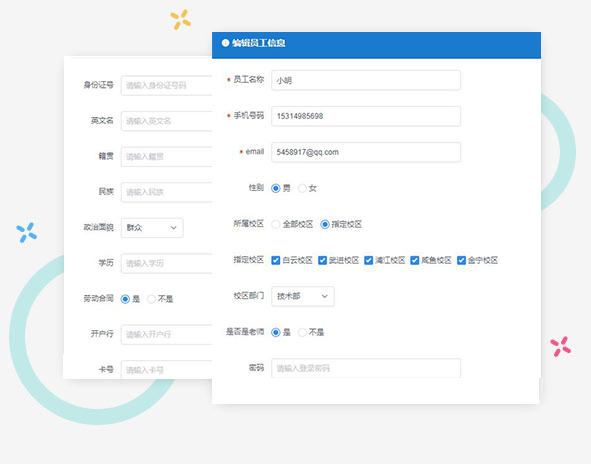Click the 劳动合同 label

pos(98,299)
